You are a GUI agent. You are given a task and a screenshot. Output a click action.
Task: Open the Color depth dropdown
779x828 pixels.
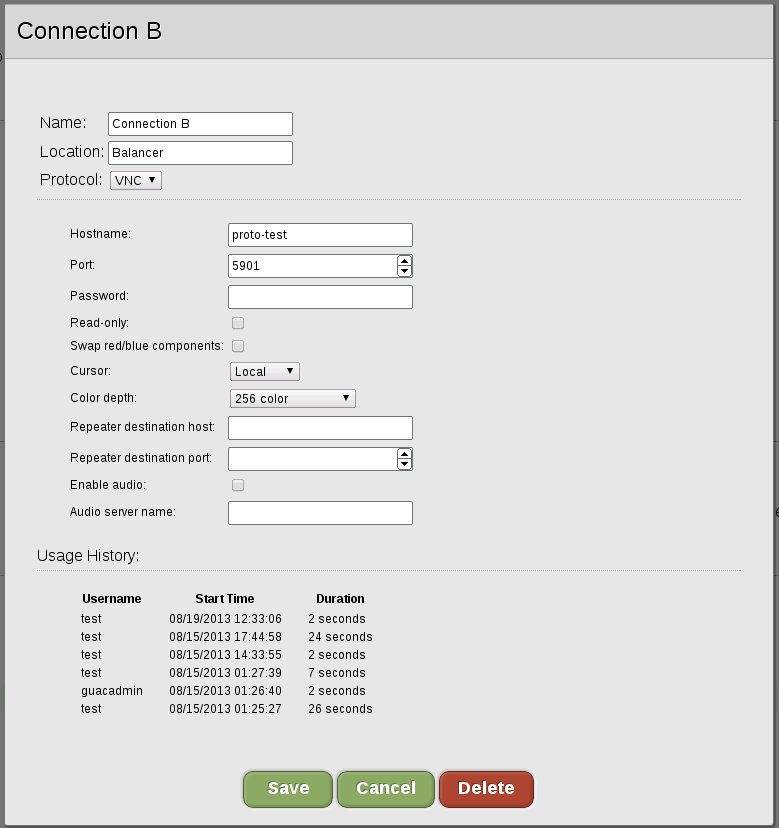[x=292, y=398]
